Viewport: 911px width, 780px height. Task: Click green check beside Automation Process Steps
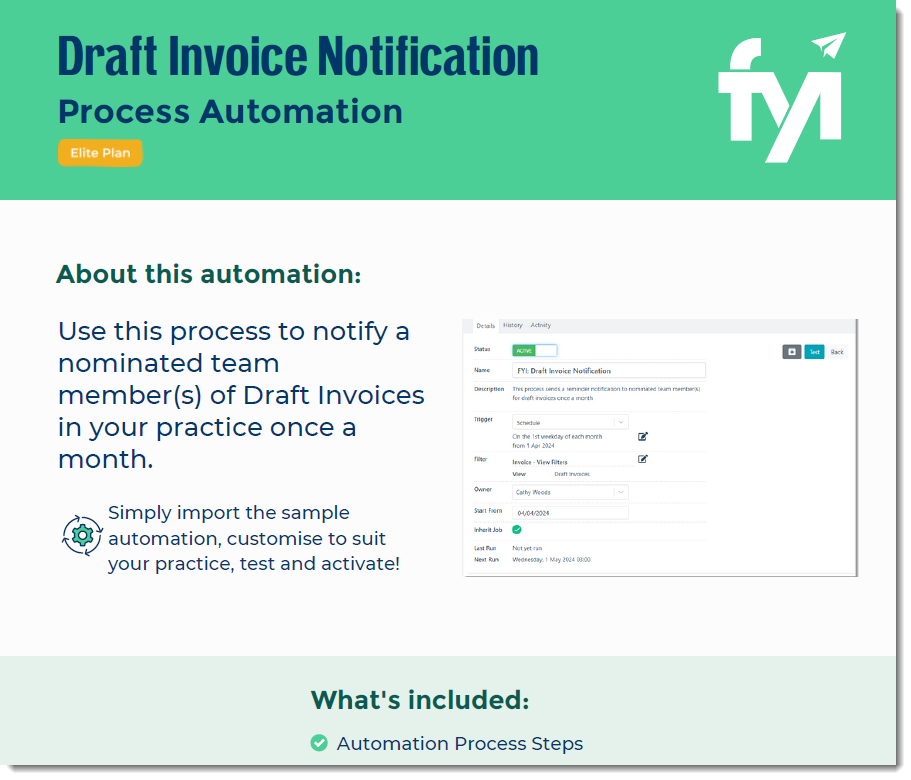click(319, 743)
